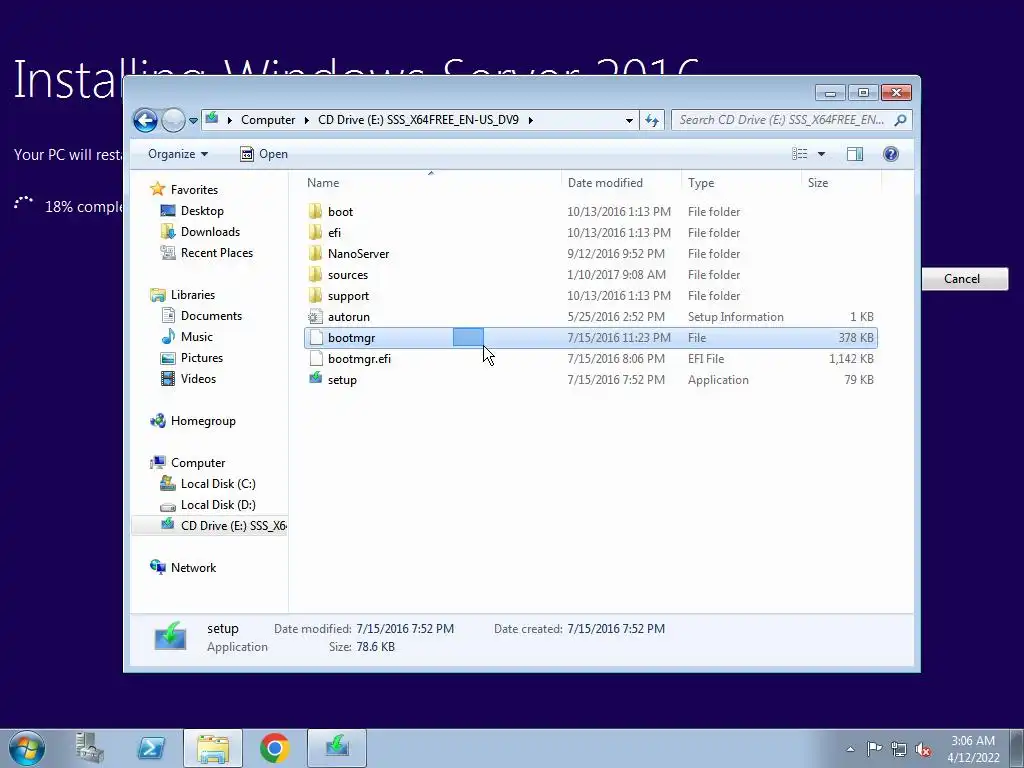This screenshot has height=768, width=1024.
Task: Launch Google Chrome from the taskbar
Action: (275, 748)
